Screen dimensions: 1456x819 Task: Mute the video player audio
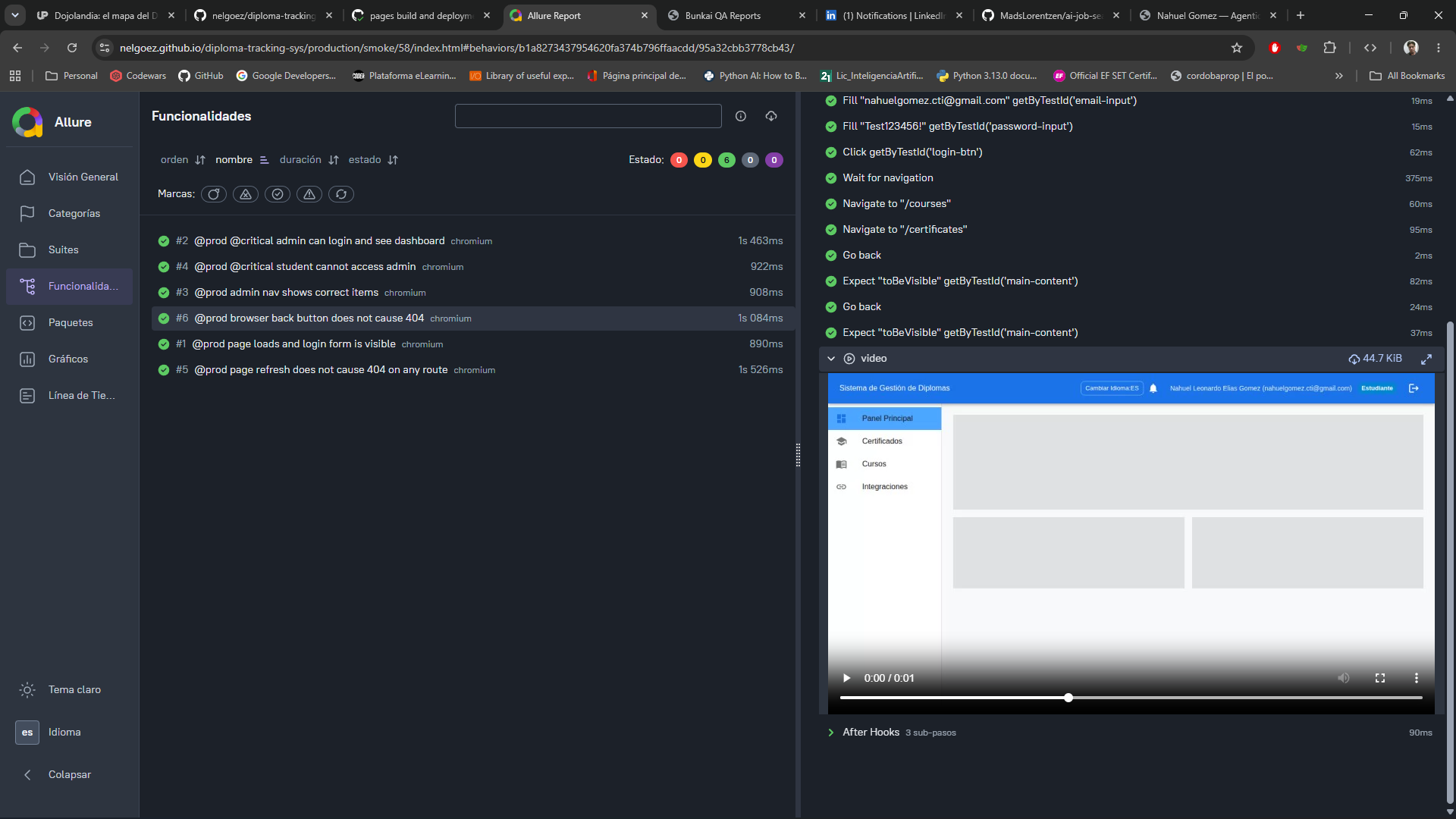1343,678
